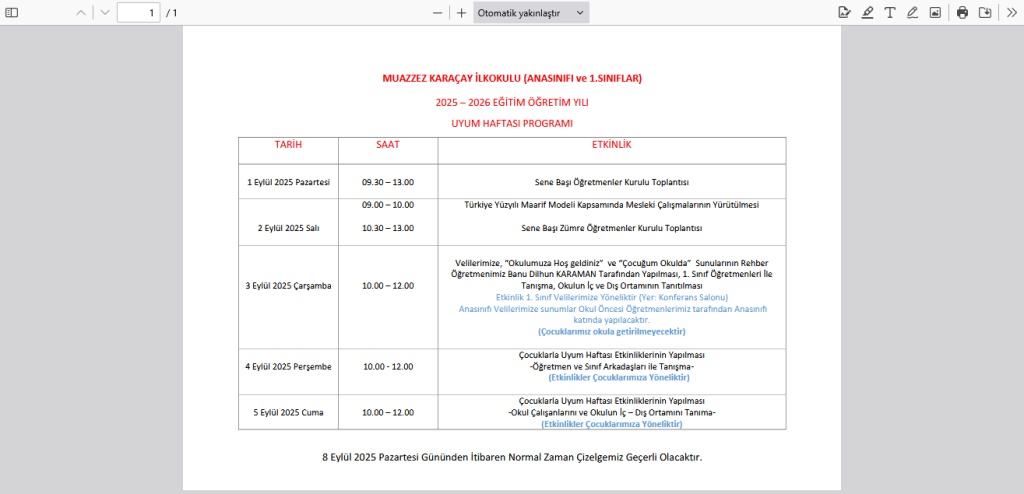
Task: Save the PDF with download icon
Action: pos(985,13)
